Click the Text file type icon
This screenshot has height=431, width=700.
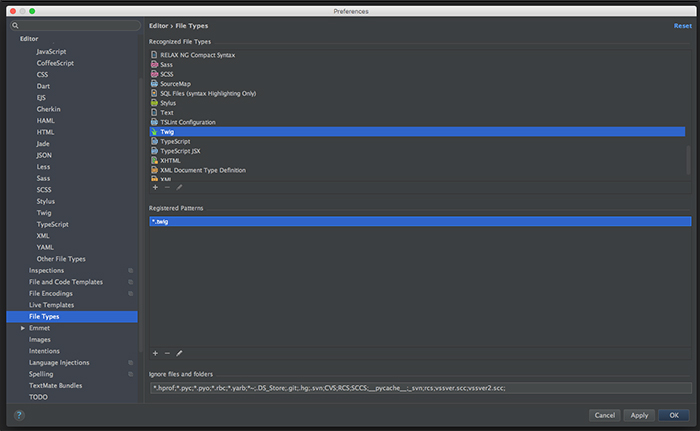(154, 113)
